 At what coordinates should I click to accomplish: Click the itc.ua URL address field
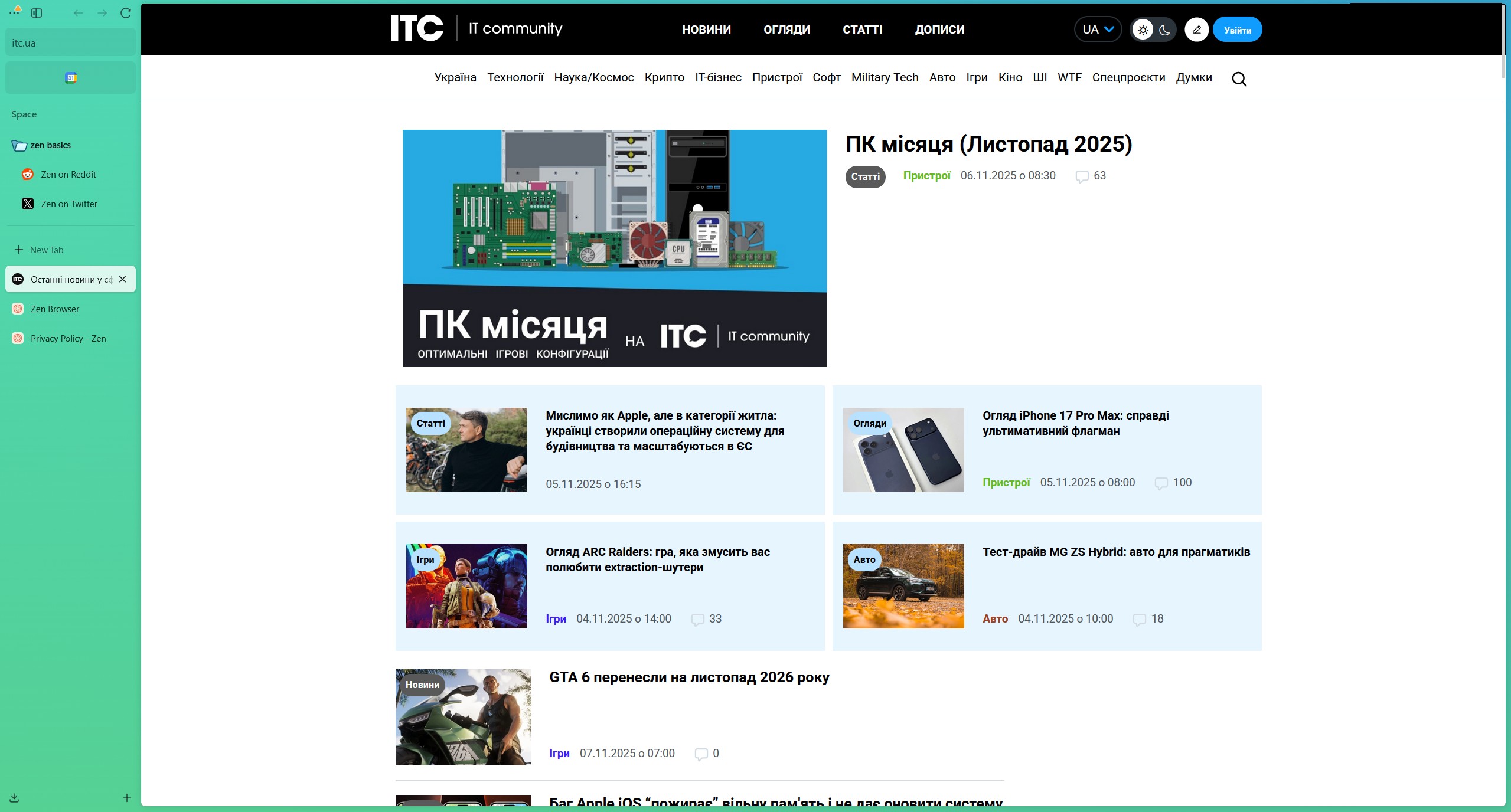pos(70,43)
